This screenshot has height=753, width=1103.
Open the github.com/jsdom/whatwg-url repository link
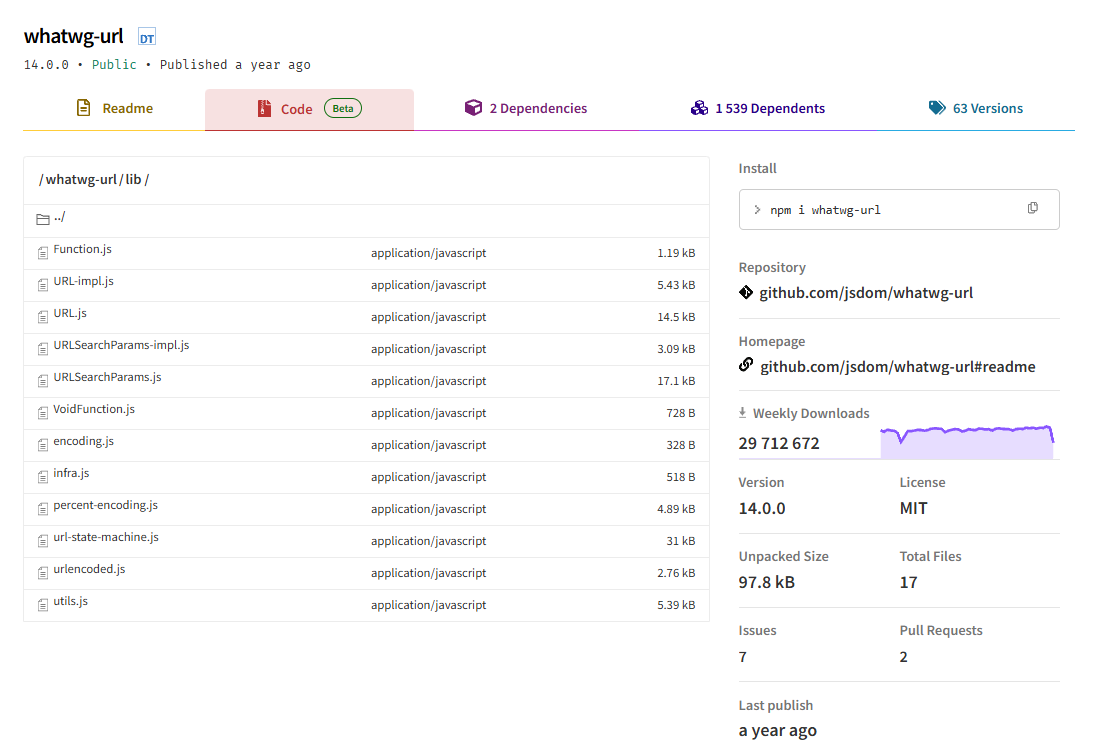(x=866, y=293)
